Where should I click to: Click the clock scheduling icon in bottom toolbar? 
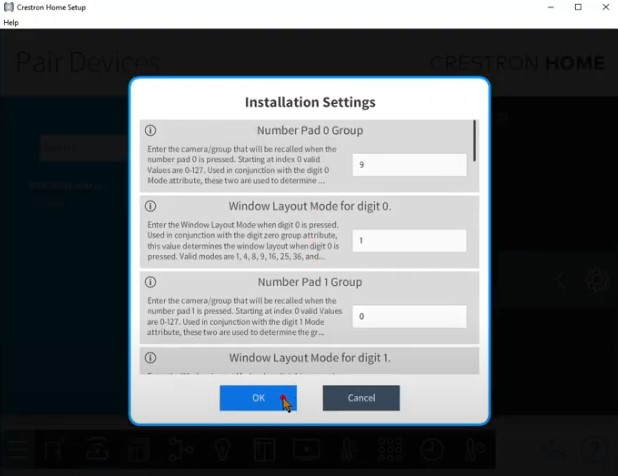(x=432, y=449)
